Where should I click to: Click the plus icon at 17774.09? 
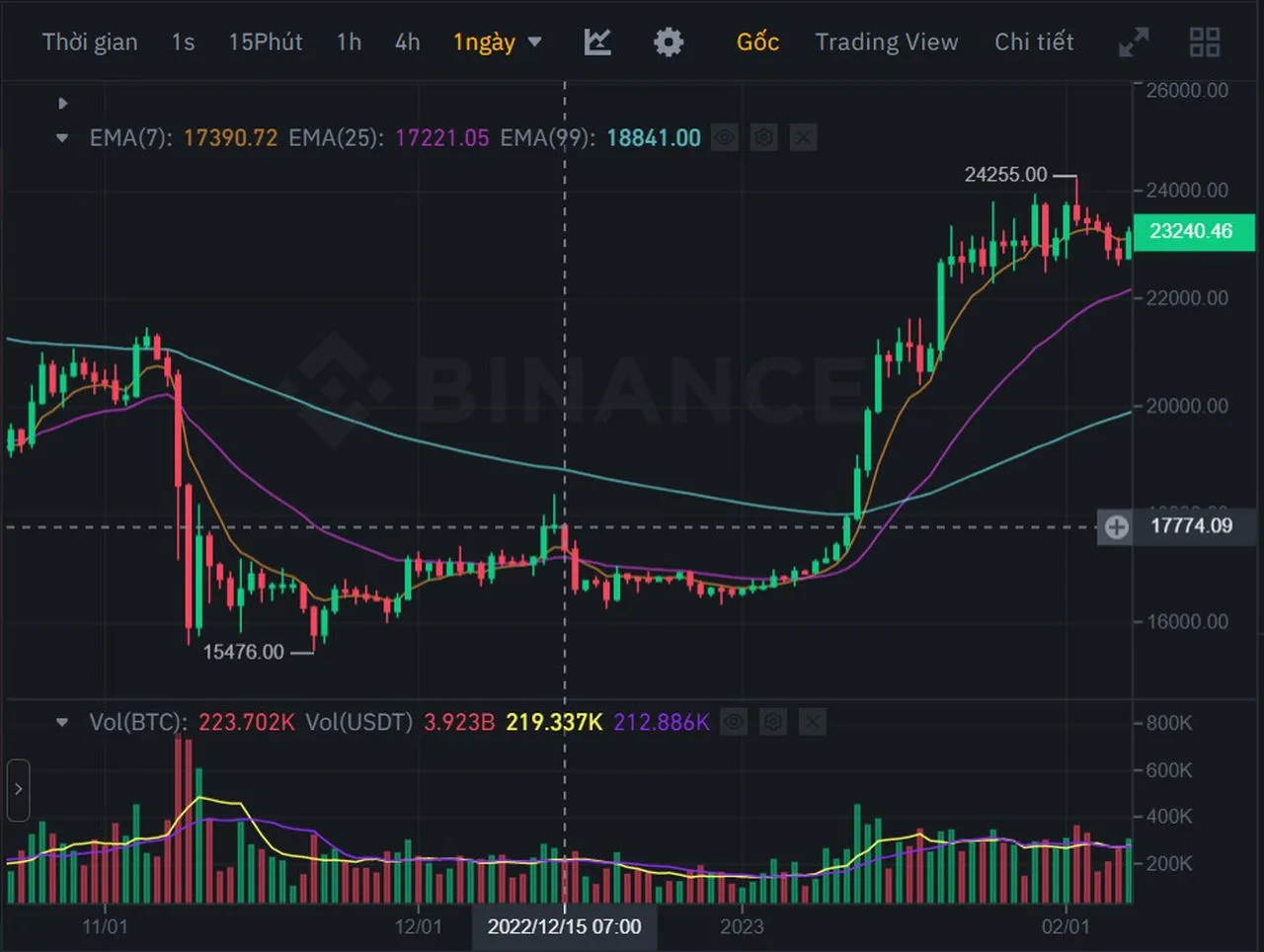tap(1117, 526)
